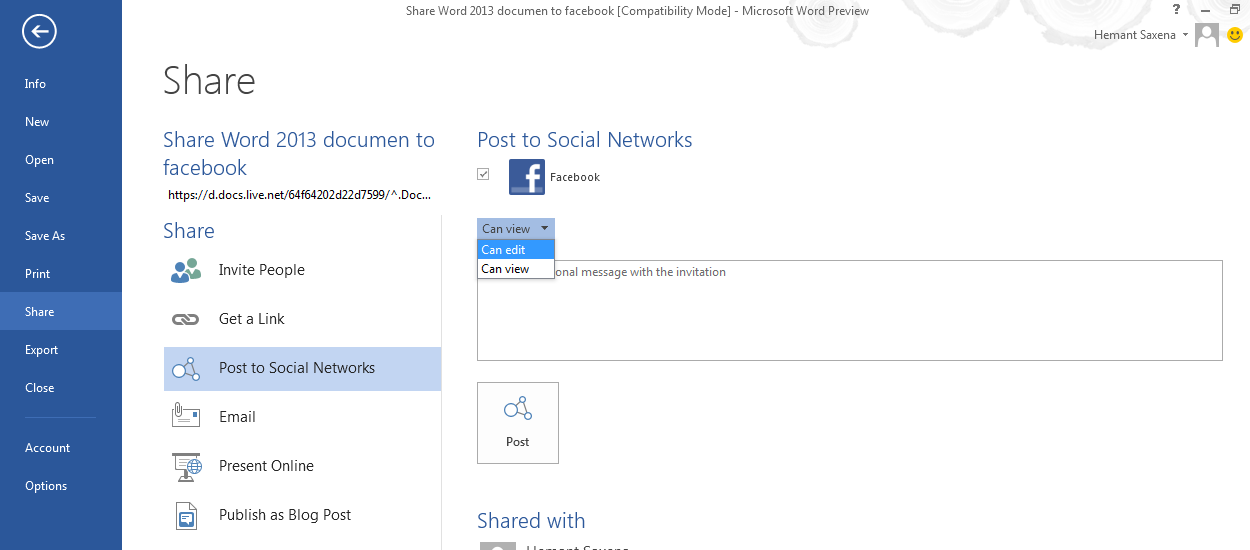Image resolution: width=1250 pixels, height=550 pixels.
Task: Click the back arrow circle icon
Action: [x=40, y=33]
